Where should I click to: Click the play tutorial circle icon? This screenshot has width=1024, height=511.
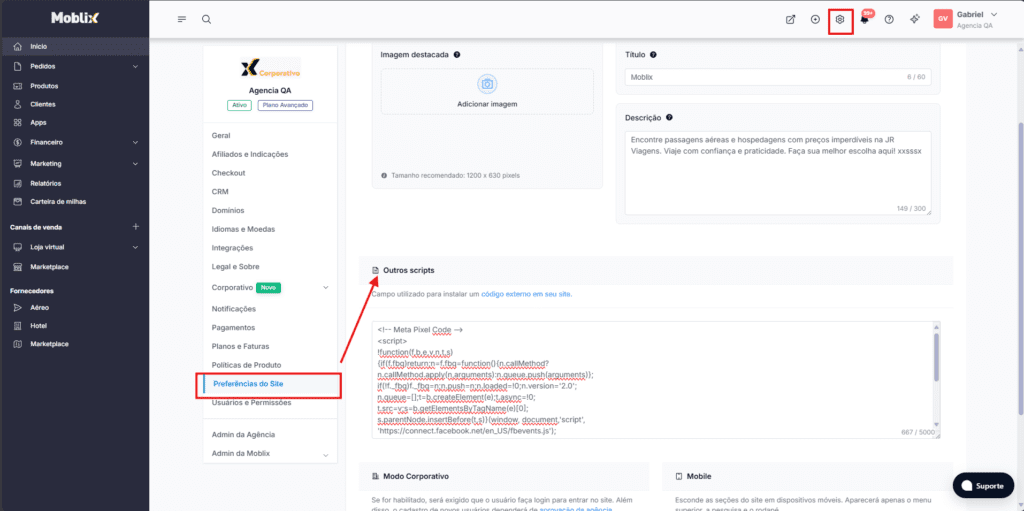coord(815,19)
